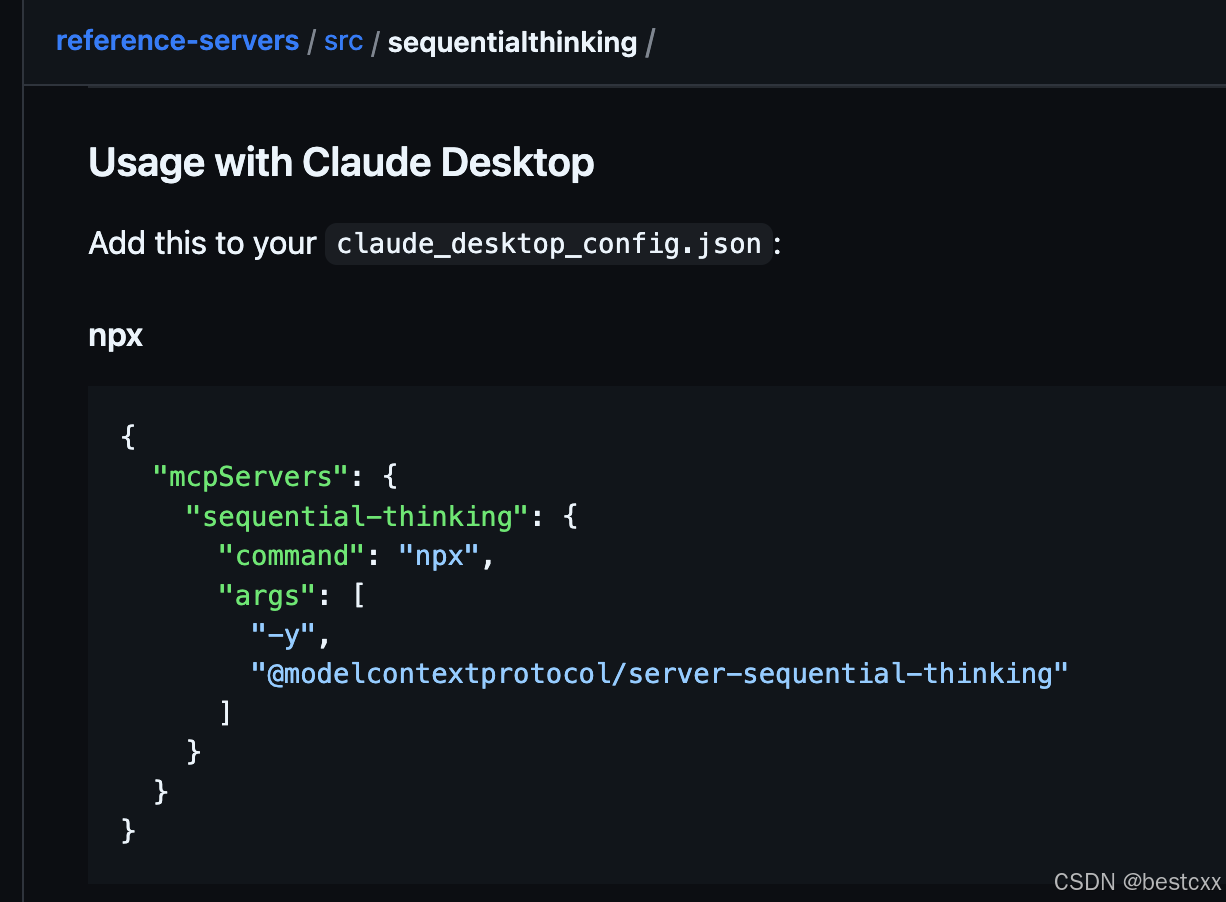Click the "-y" argument string
This screenshot has width=1226, height=902.
coord(285,634)
